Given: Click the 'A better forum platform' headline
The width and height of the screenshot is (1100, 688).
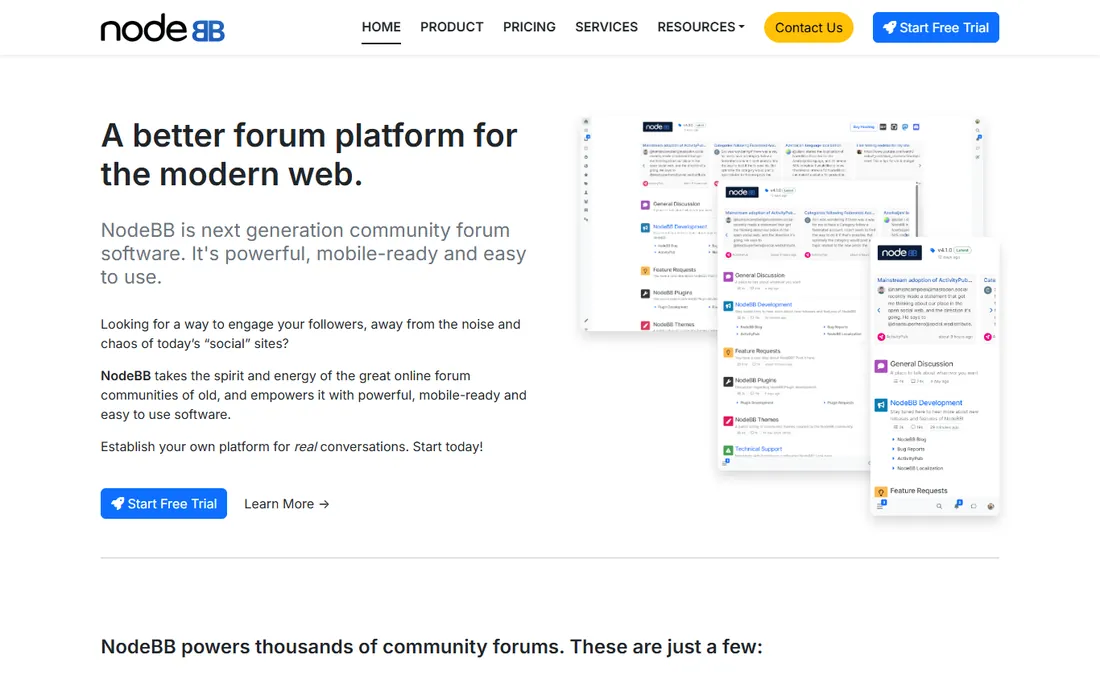Looking at the screenshot, I should 309,154.
